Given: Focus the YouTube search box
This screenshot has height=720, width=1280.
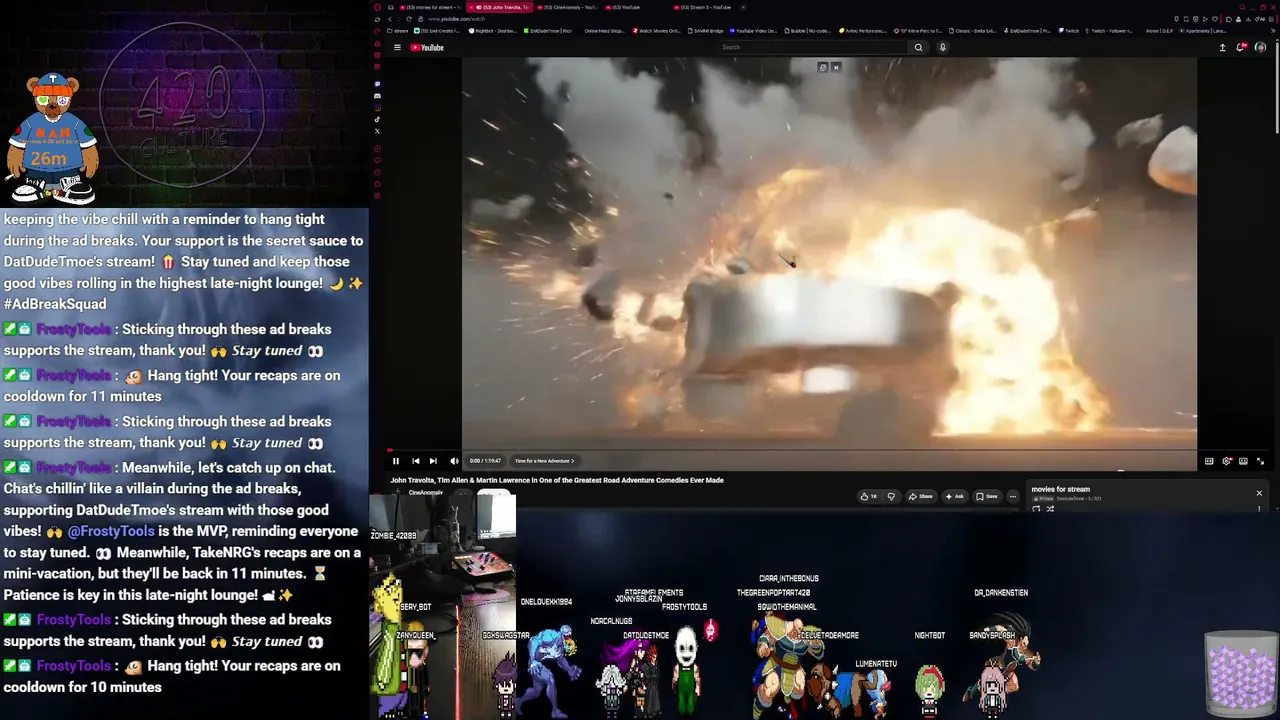Looking at the screenshot, I should [x=812, y=47].
